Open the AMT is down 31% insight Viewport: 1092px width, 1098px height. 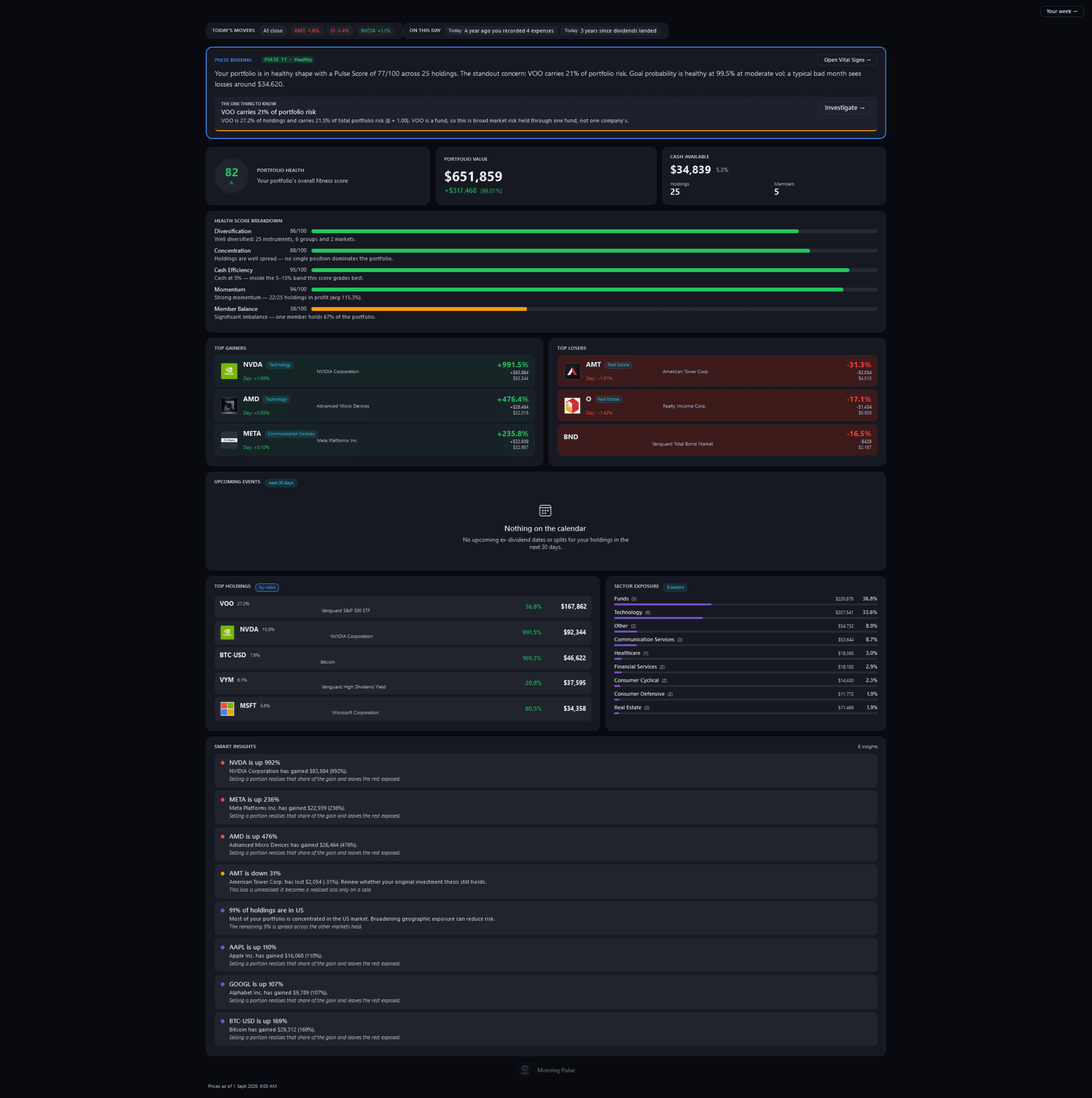point(546,882)
